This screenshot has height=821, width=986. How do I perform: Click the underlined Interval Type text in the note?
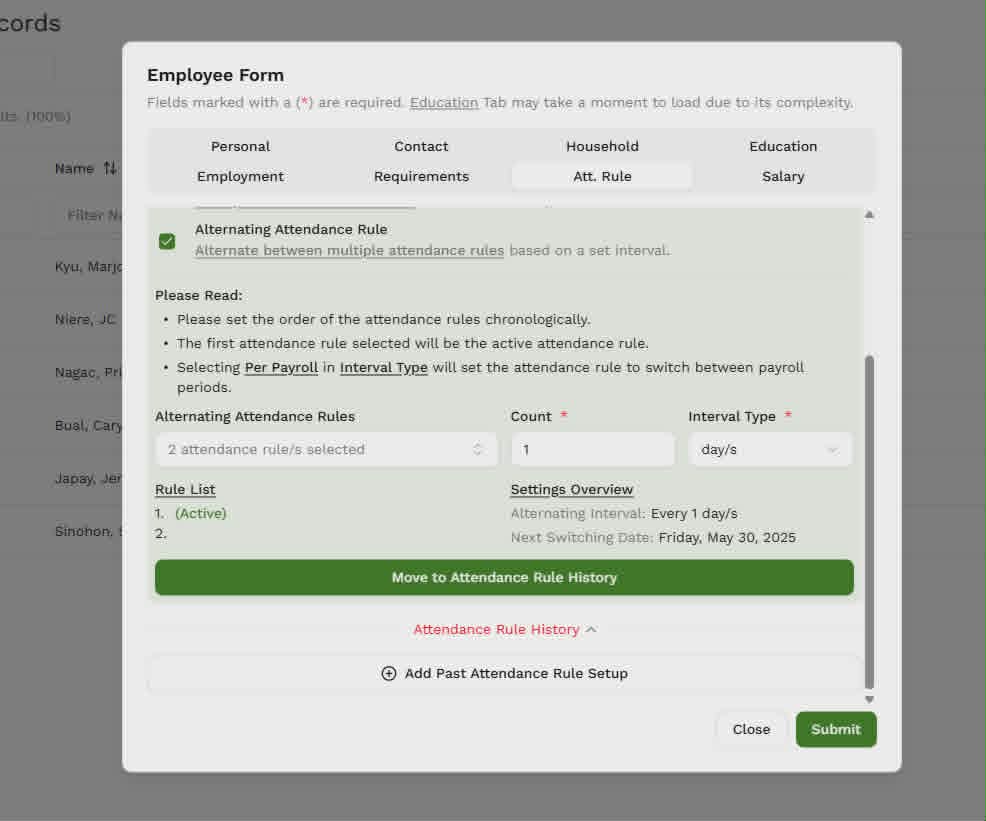pyautogui.click(x=384, y=367)
